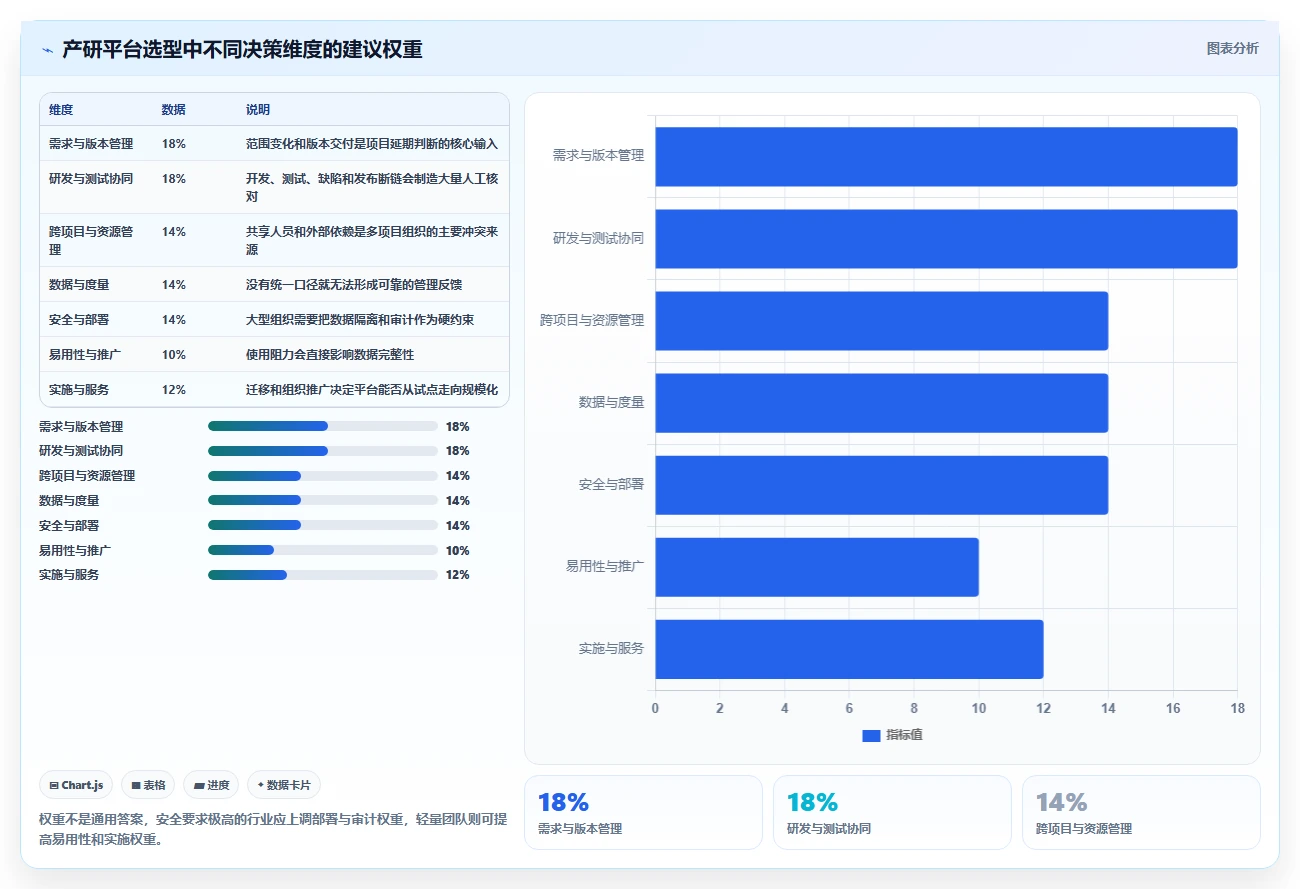This screenshot has width=1300, height=889.
Task: Click the 18% 研发与测试协同 stat card
Action: (892, 813)
